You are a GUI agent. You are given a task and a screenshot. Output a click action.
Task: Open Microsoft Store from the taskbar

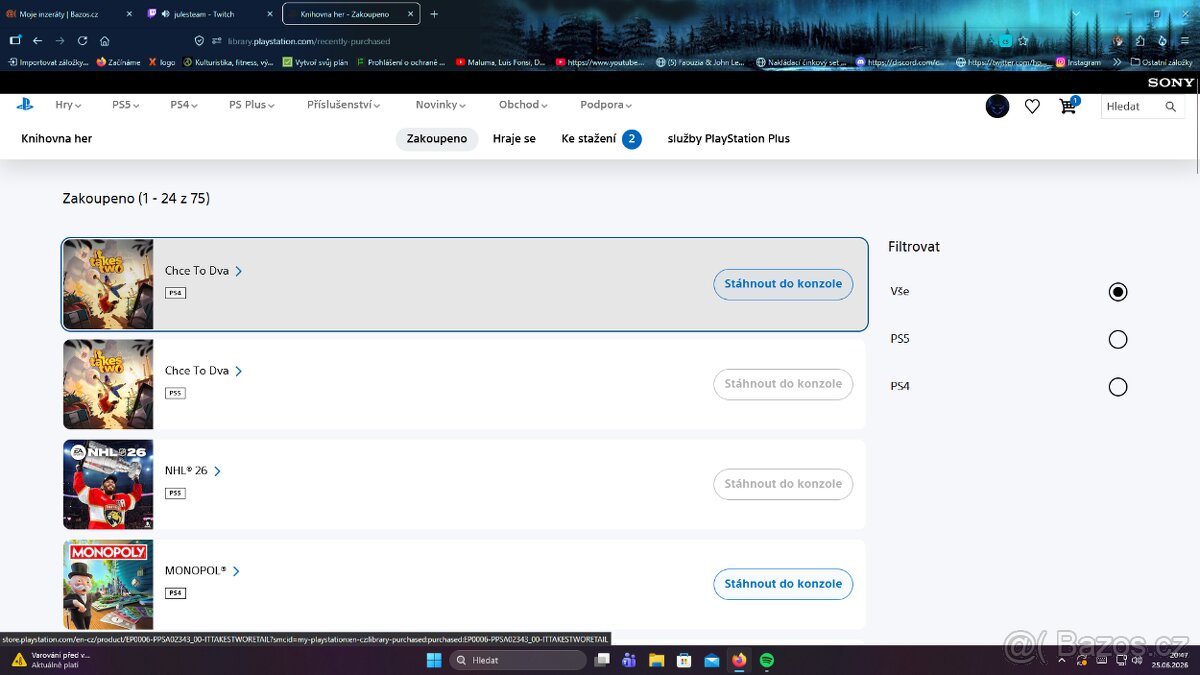(684, 660)
